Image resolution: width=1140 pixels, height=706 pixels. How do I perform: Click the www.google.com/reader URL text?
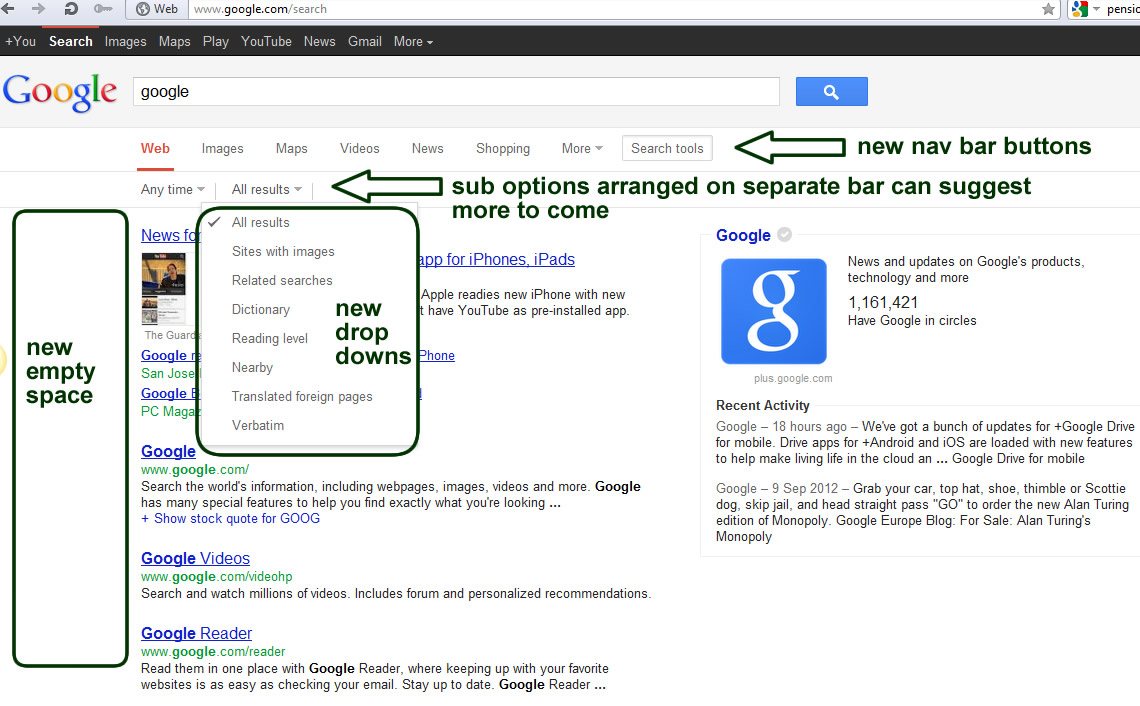pos(213,651)
